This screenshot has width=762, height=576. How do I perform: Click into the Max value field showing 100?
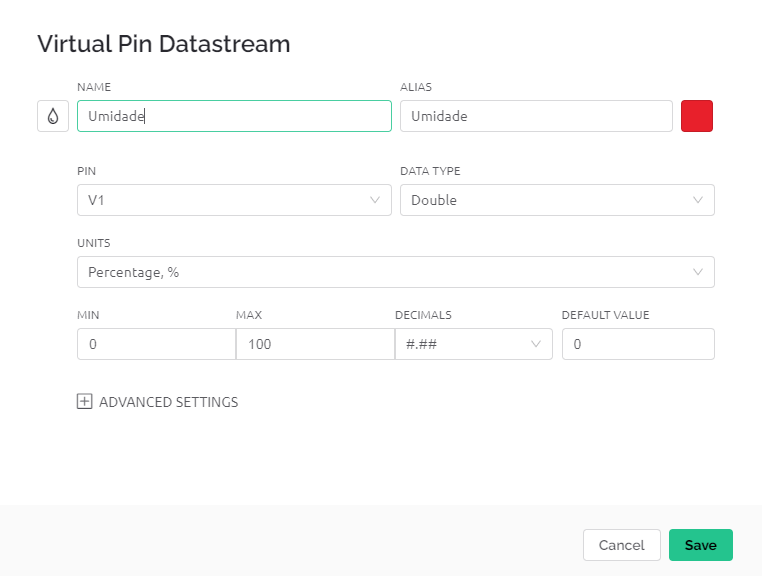pos(315,344)
